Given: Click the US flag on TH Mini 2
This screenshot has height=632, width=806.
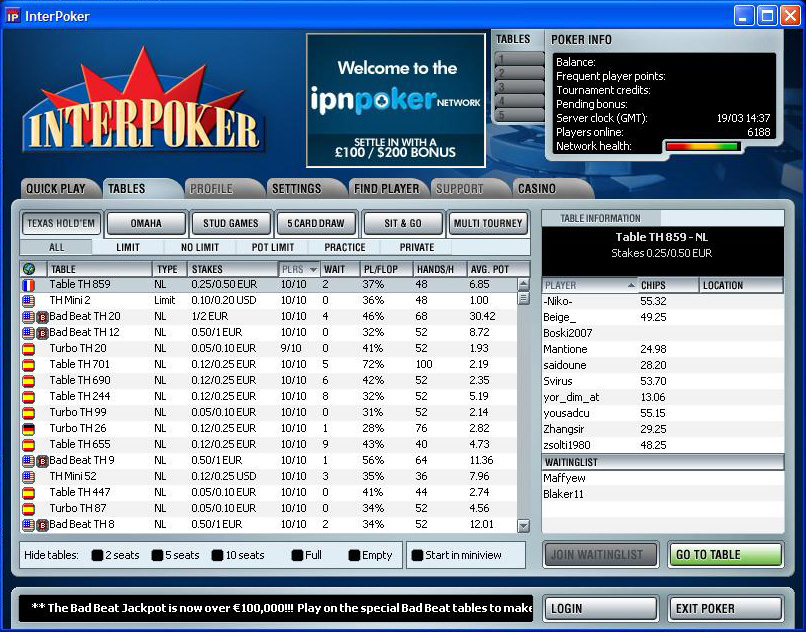Looking at the screenshot, I should pyautogui.click(x=28, y=300).
